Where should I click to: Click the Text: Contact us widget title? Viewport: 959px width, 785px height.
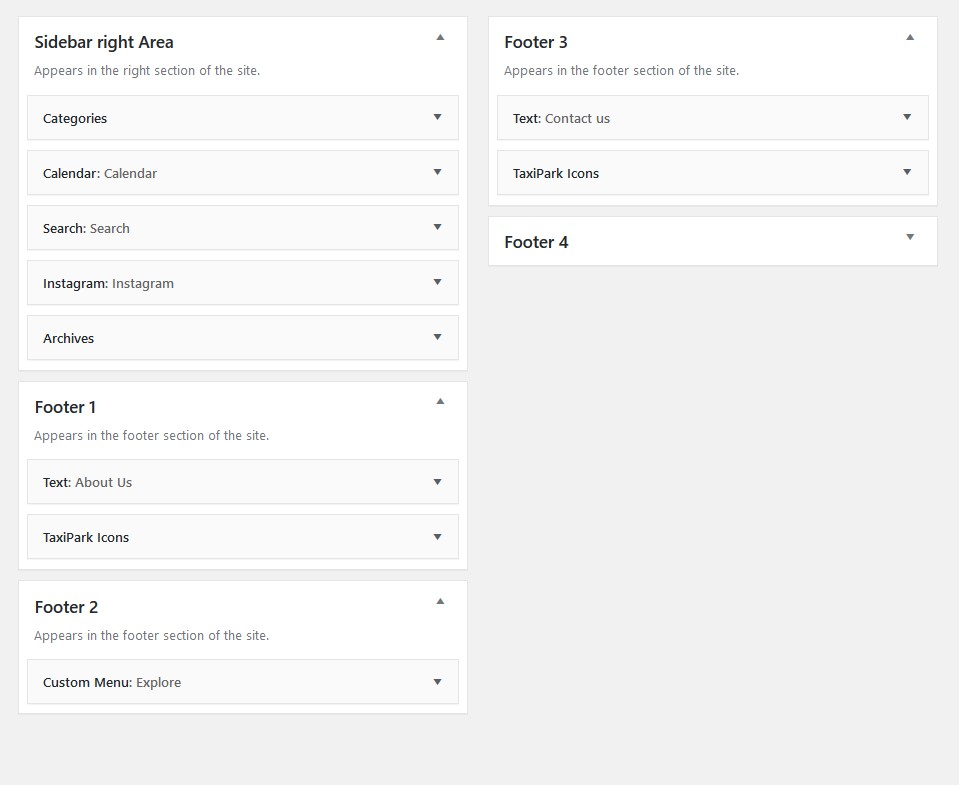[561, 119]
